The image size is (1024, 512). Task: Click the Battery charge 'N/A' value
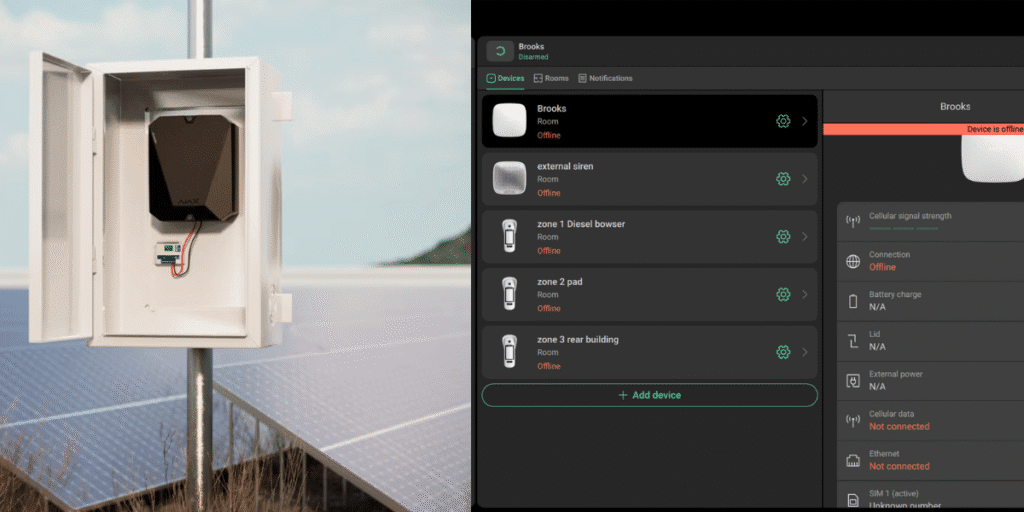click(x=877, y=307)
